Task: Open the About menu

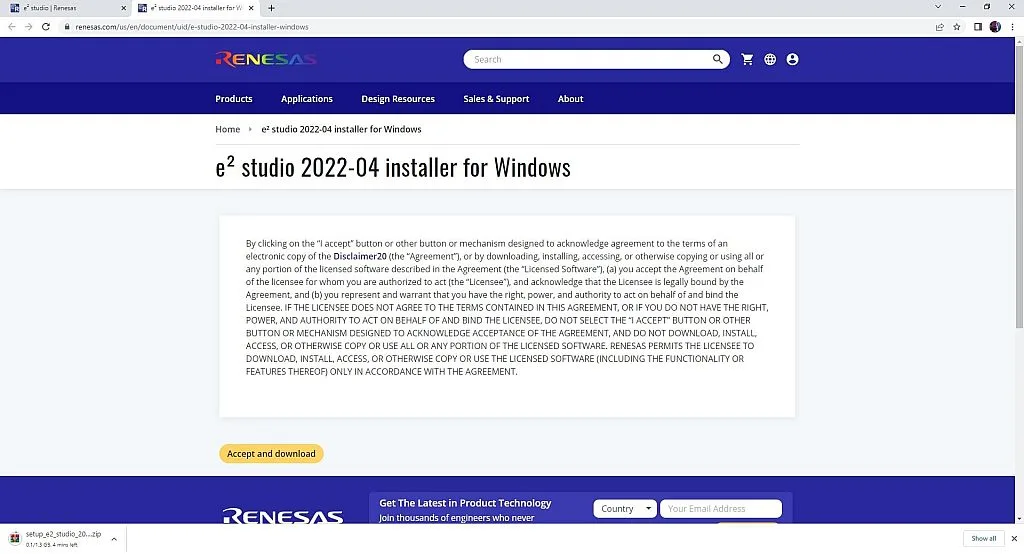Action: click(x=570, y=99)
